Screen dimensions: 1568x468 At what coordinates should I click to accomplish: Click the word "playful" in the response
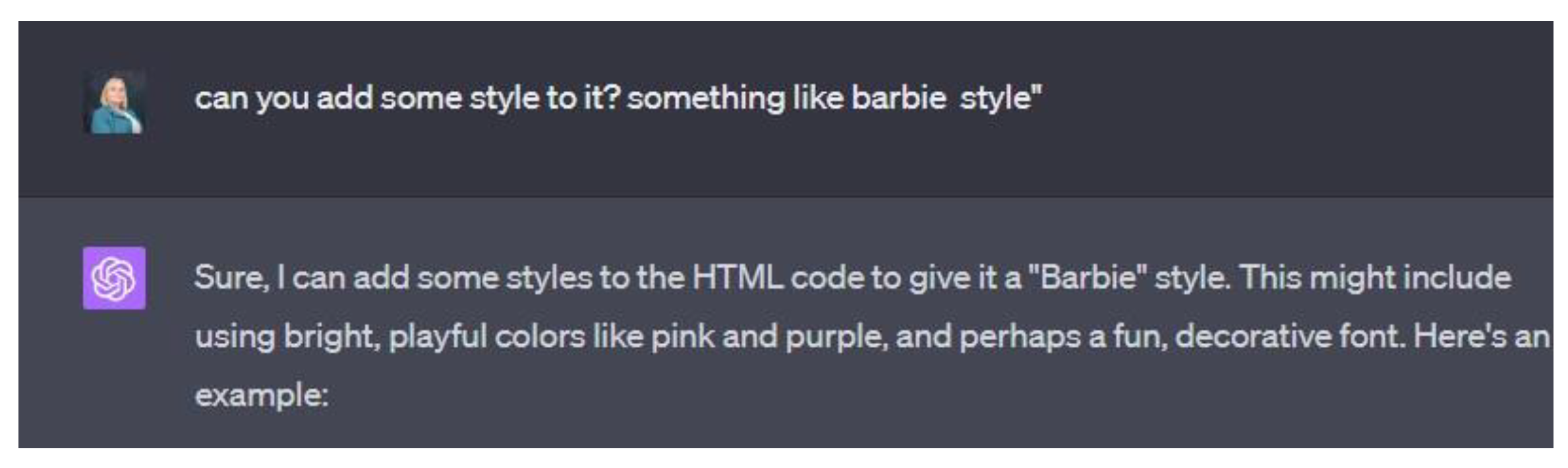[x=436, y=337]
